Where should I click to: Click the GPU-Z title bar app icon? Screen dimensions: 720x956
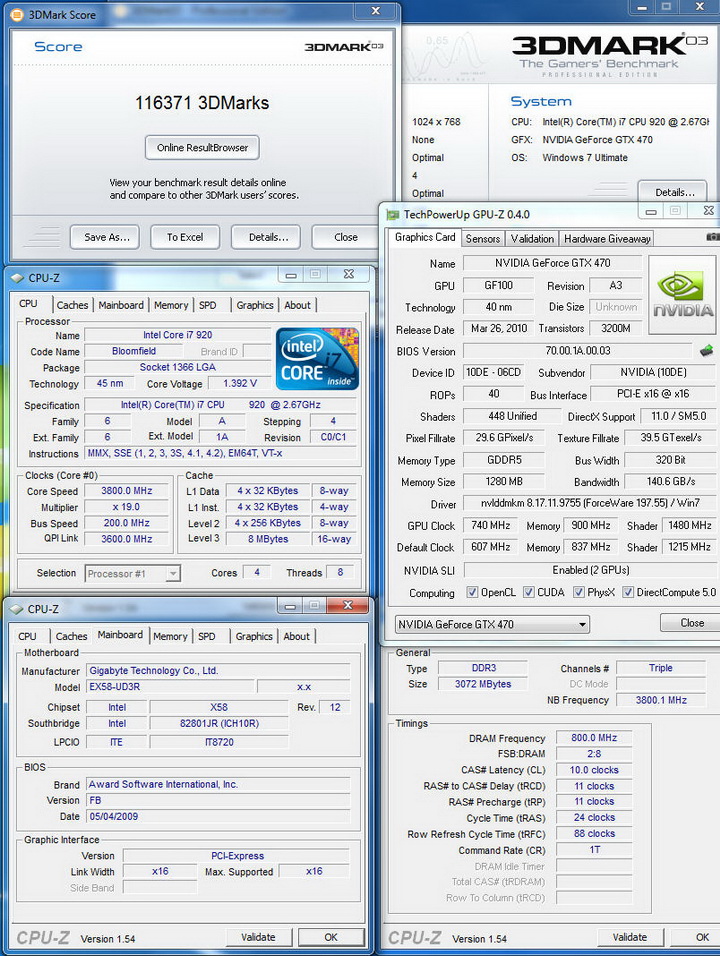[x=393, y=215]
